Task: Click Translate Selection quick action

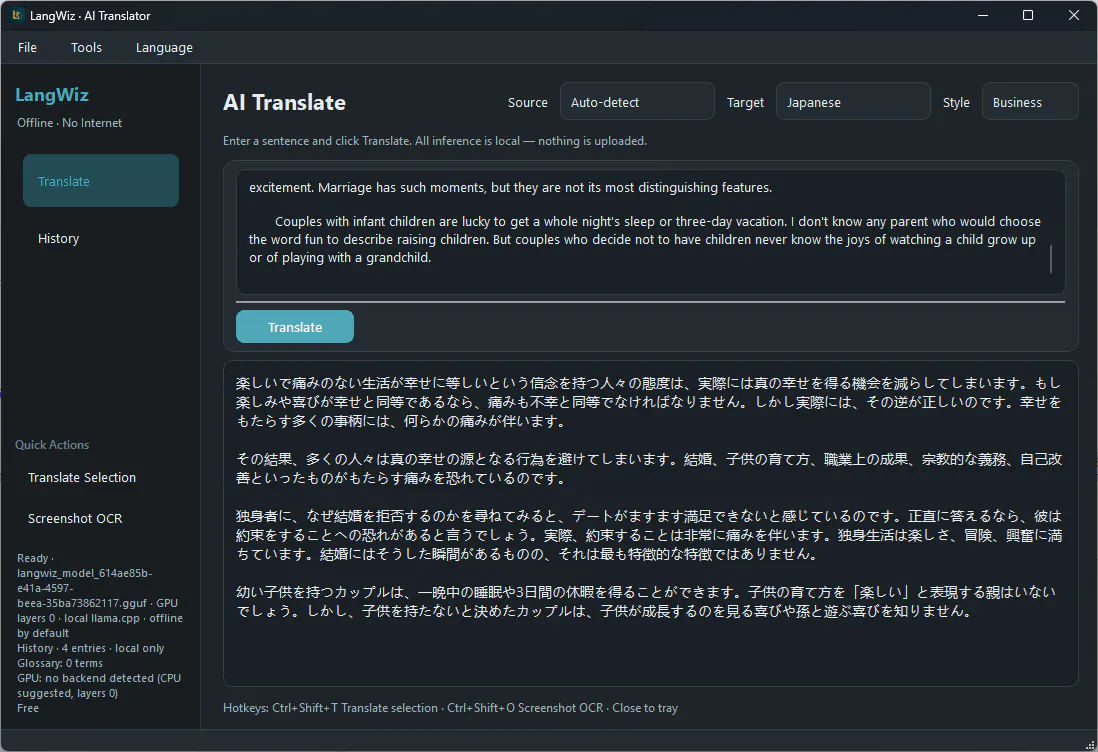Action: point(82,478)
